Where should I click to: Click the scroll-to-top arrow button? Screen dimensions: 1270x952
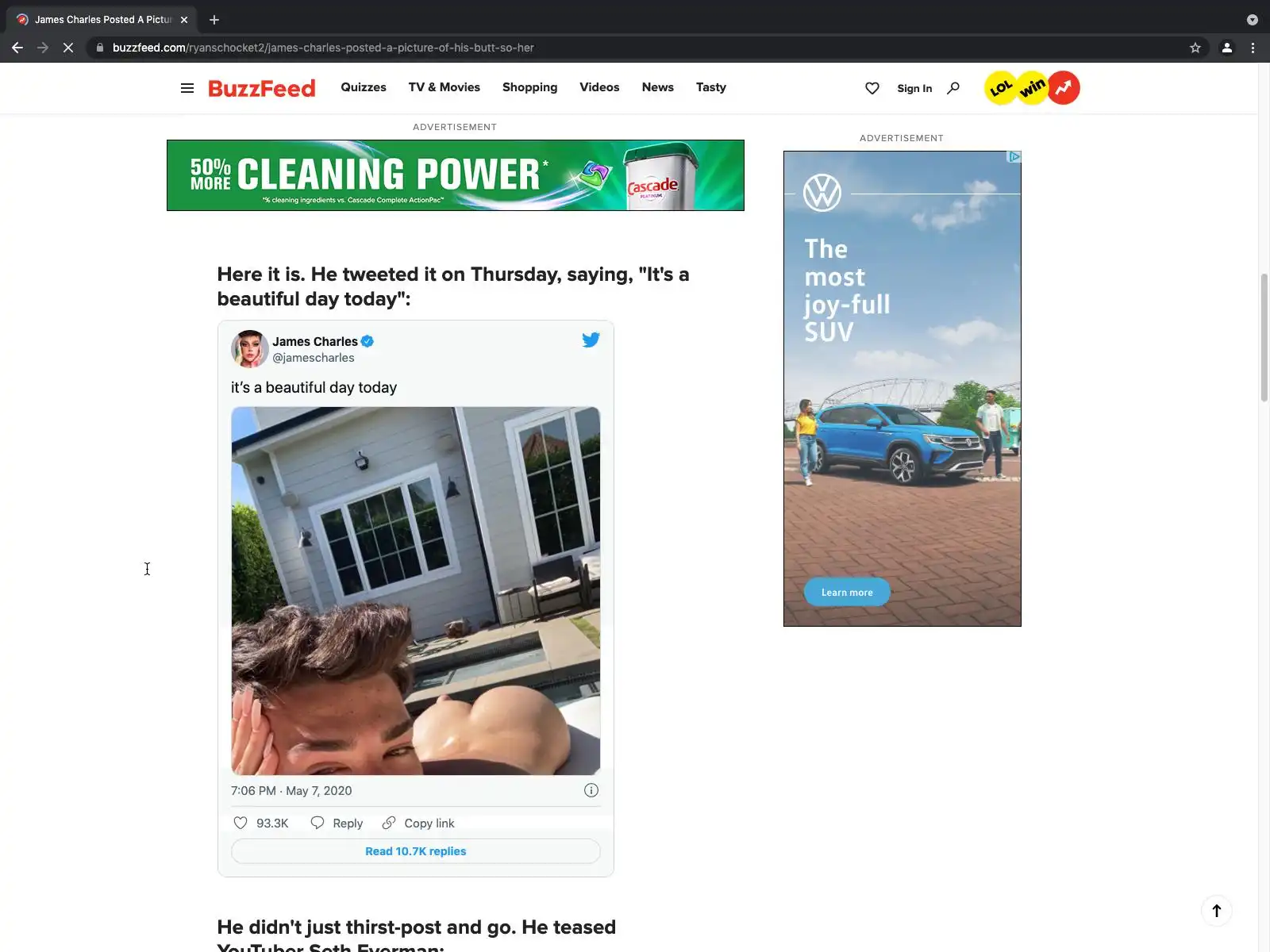click(1216, 911)
